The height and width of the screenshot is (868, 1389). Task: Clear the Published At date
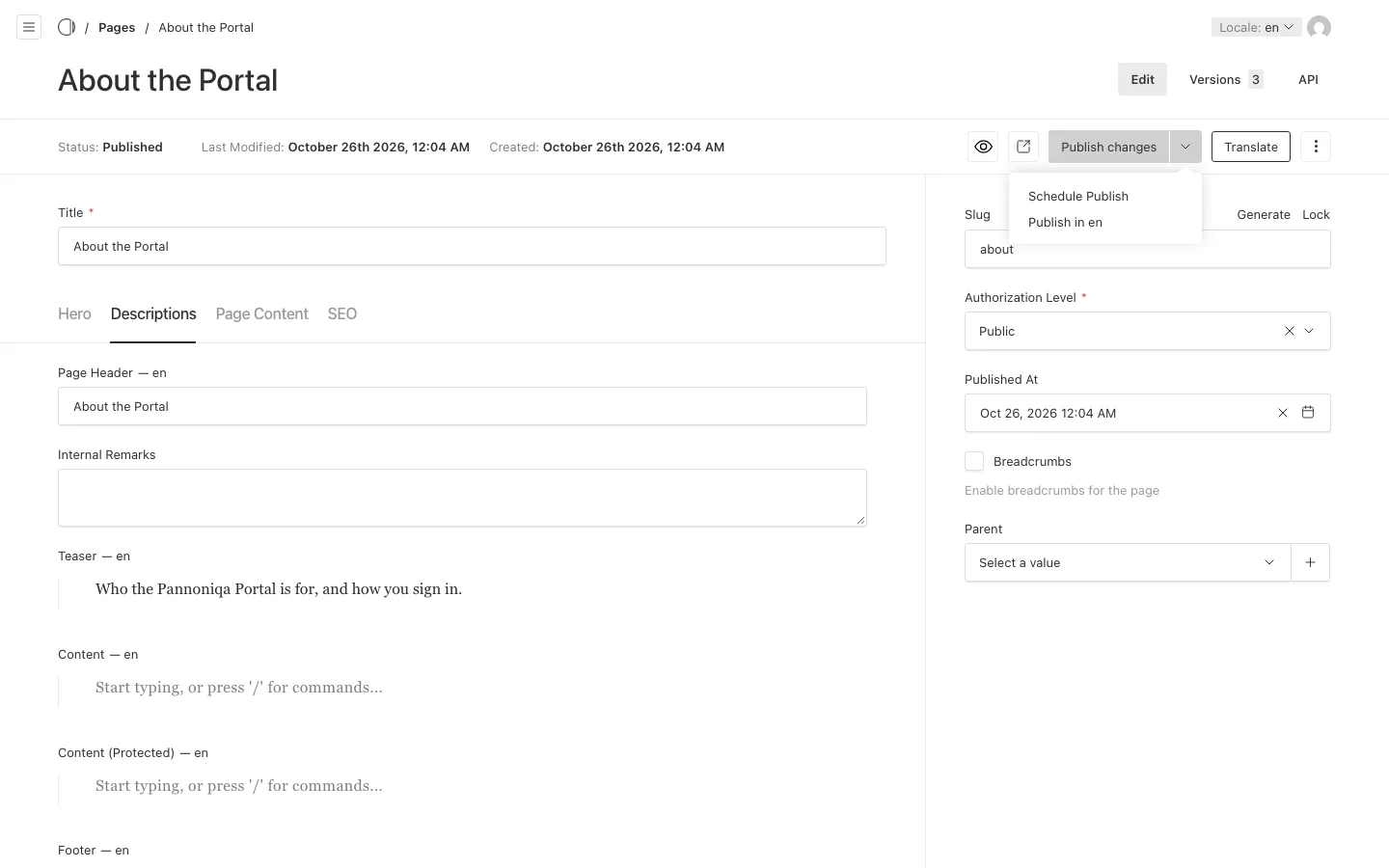[x=1283, y=413]
